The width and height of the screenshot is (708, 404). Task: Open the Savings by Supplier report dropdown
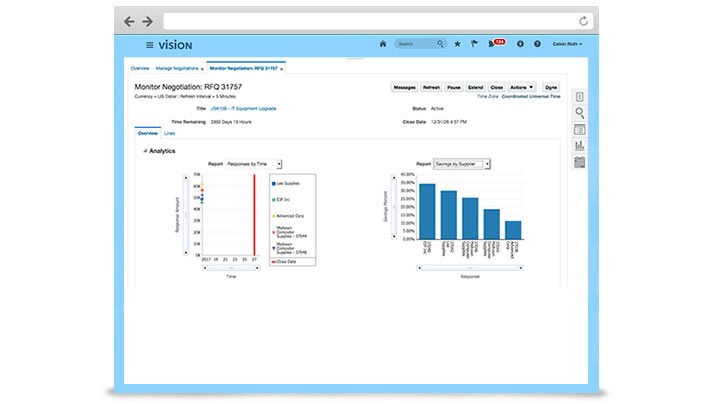(462, 164)
